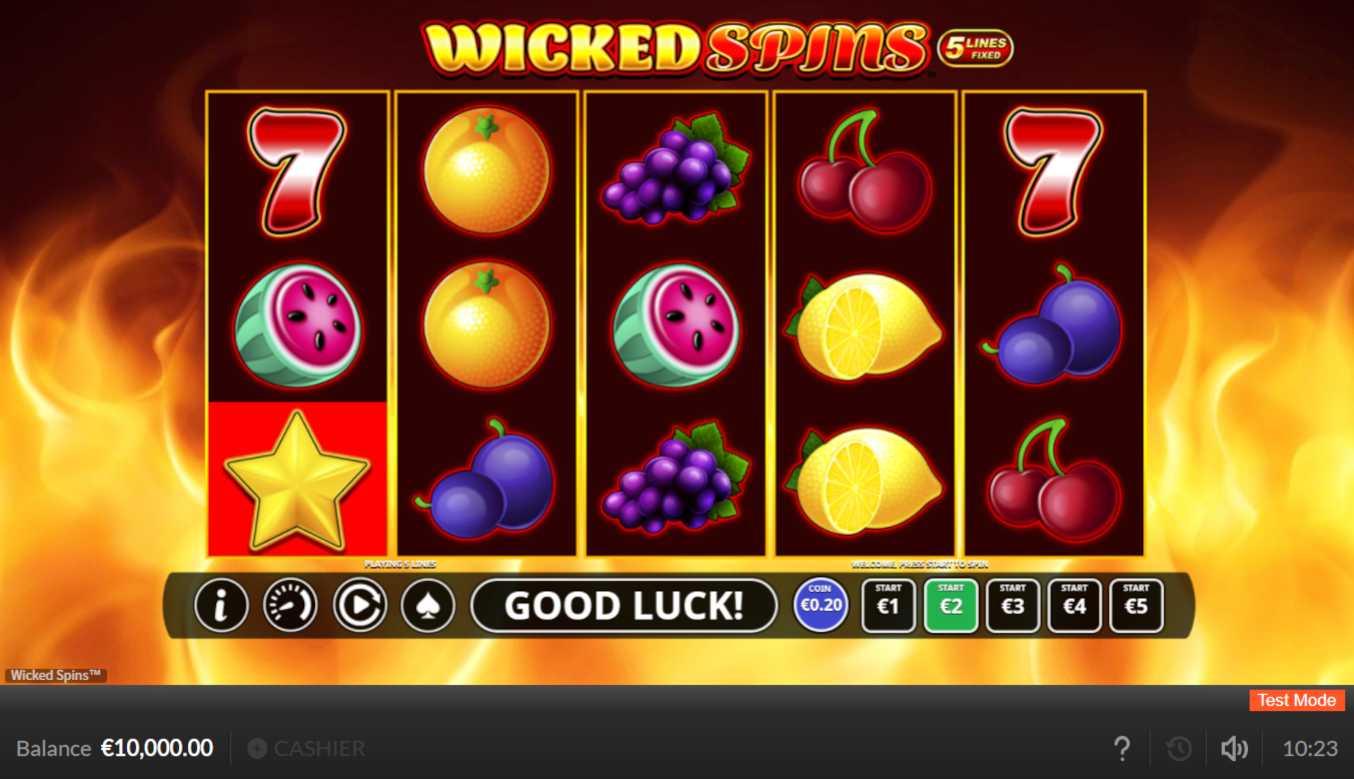This screenshot has height=779, width=1354.
Task: Click the Test Mode badge
Action: (1297, 700)
